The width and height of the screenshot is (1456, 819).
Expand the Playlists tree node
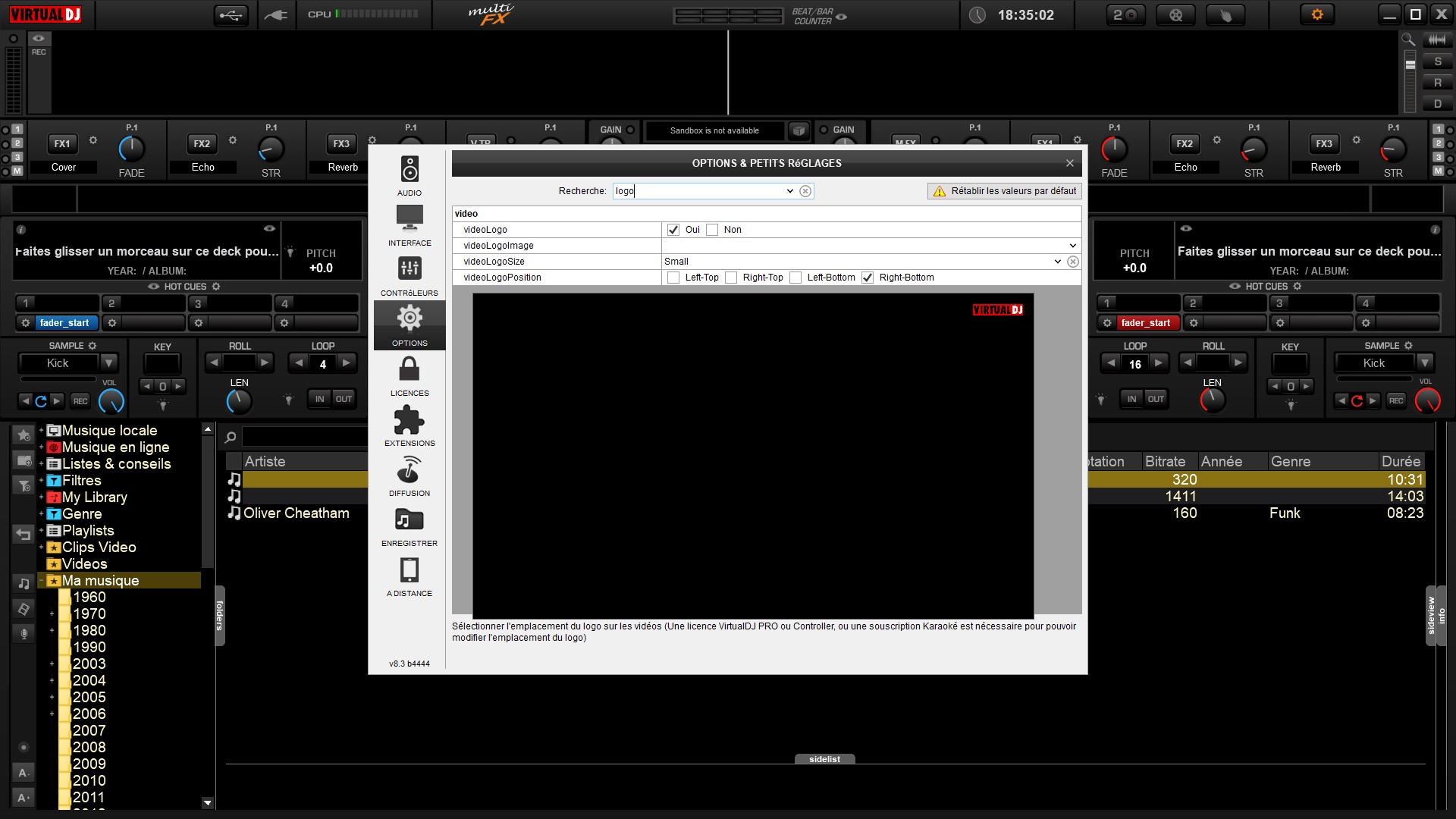pos(41,530)
